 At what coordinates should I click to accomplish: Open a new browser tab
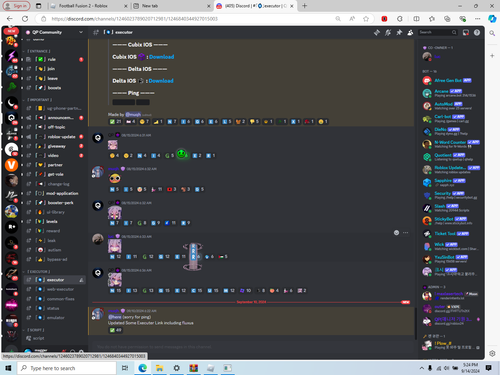pos(304,6)
